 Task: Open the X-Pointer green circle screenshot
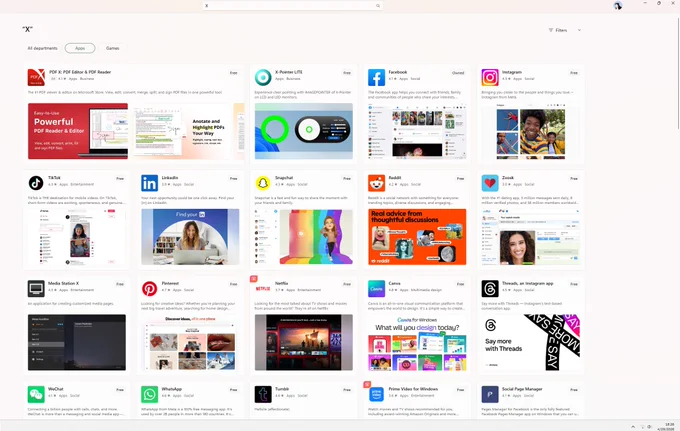304,131
